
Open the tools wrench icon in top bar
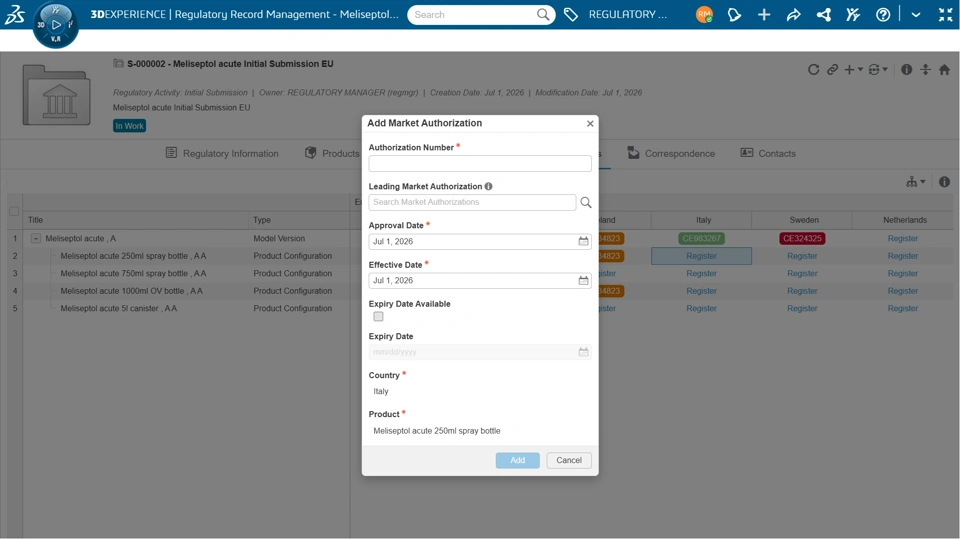(x=853, y=15)
